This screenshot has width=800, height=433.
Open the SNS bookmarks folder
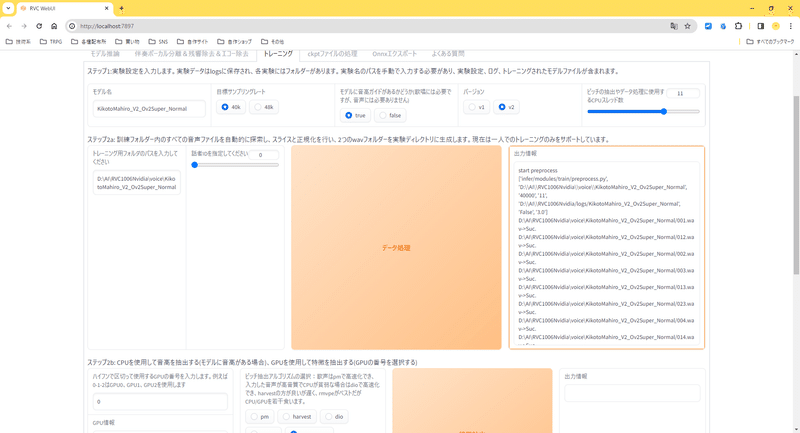(x=158, y=42)
